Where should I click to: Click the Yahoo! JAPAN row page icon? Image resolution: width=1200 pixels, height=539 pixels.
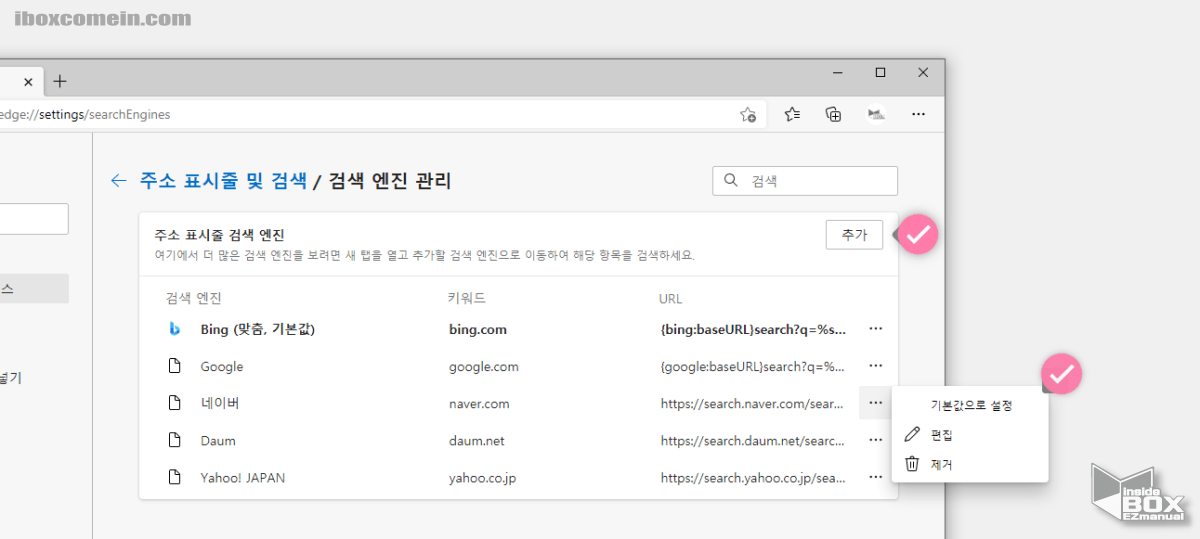174,477
